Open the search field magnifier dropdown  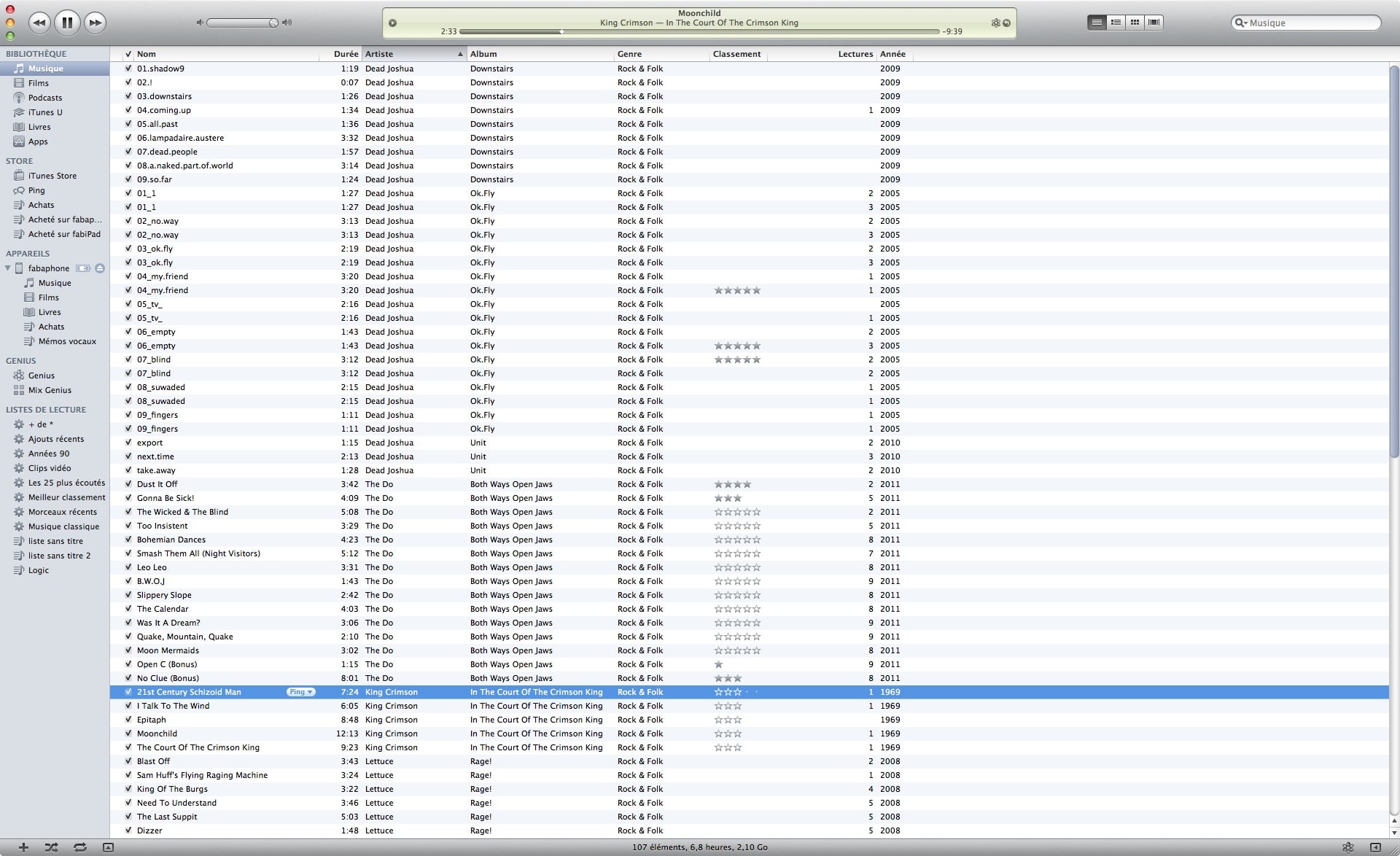click(x=1240, y=23)
